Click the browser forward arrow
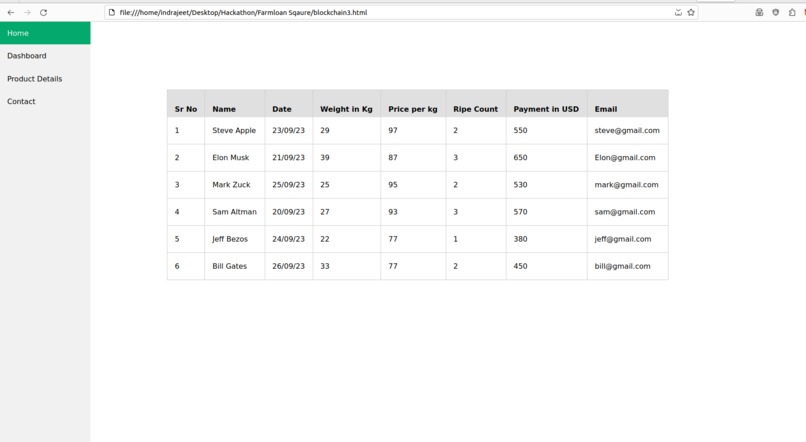This screenshot has height=442, width=806. pos(27,12)
